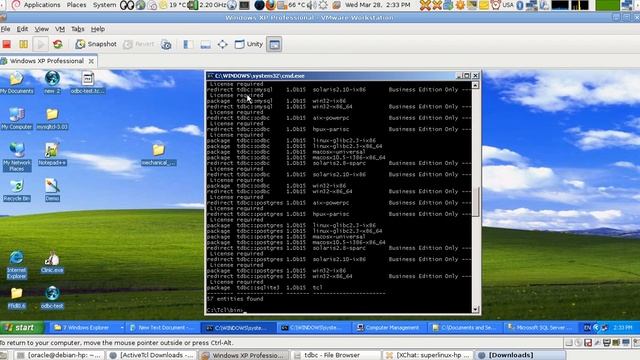The image size is (640, 360).
Task: Click the cmd.exe window title bar icon
Action: tap(210, 76)
